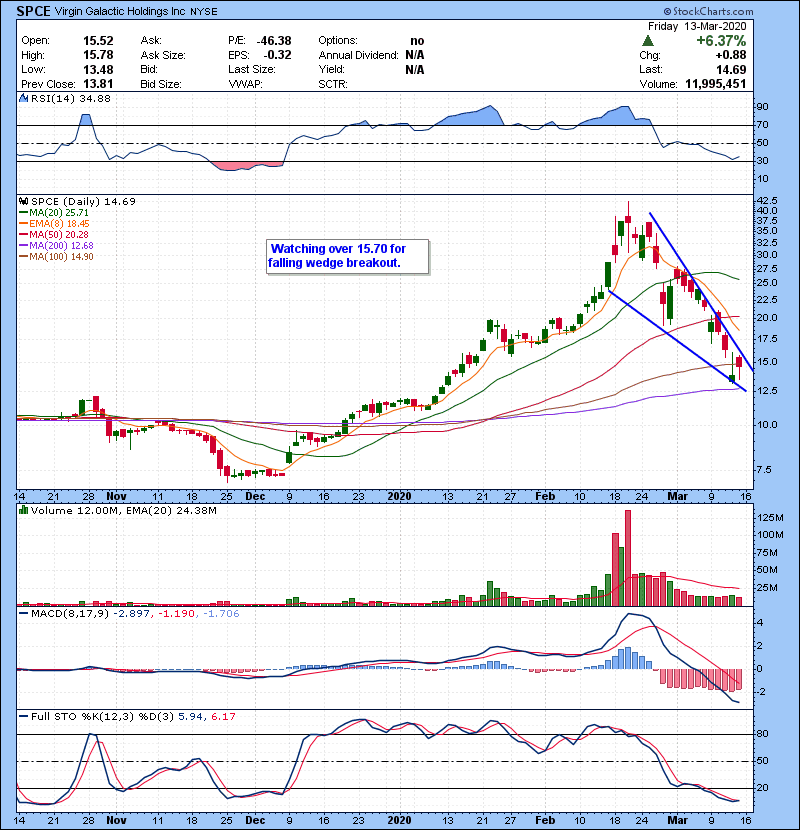Click the Full STO legend line marker icon
This screenshot has height=830, width=800.
click(x=23, y=717)
